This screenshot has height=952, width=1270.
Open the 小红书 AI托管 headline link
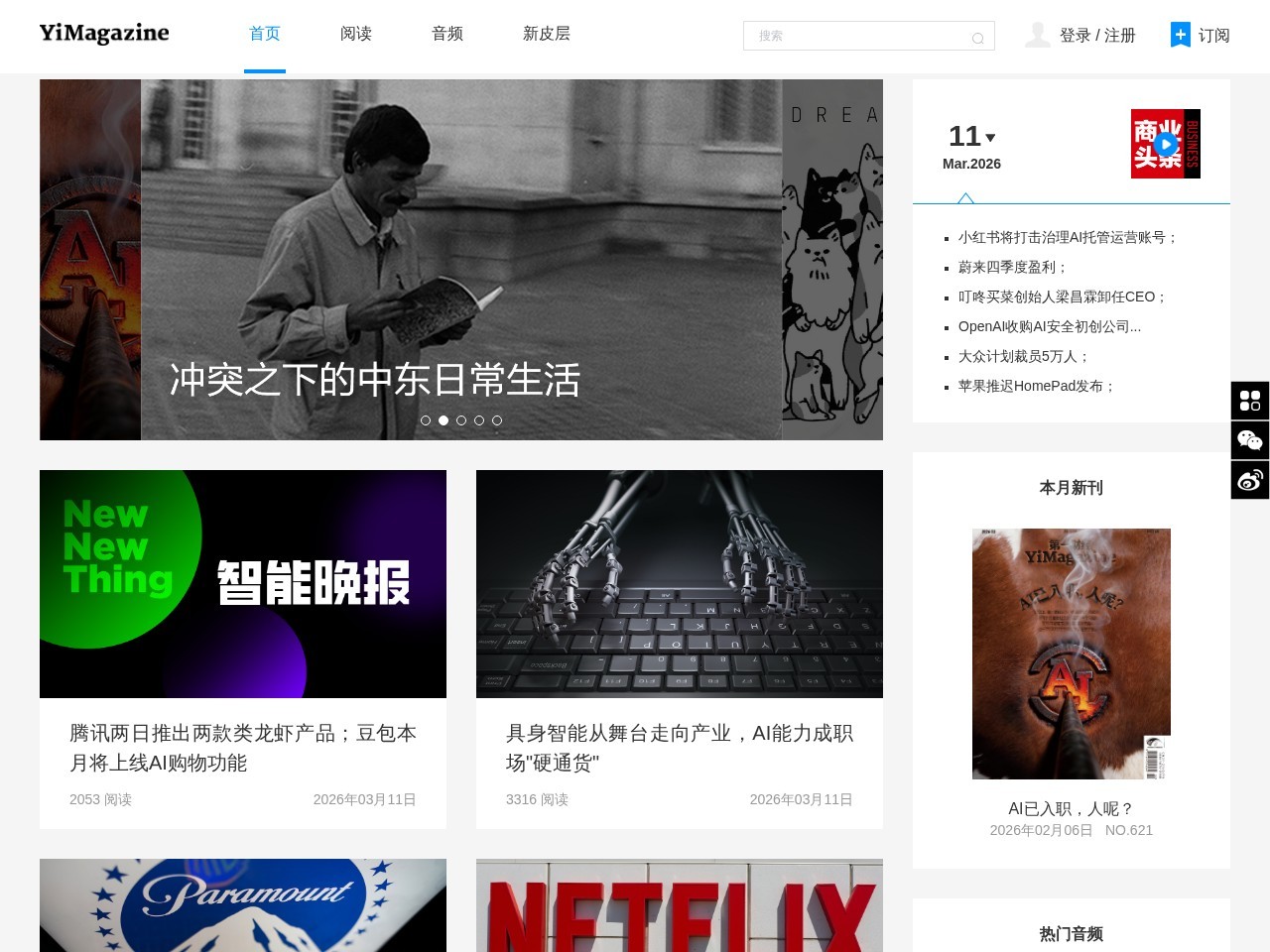click(x=1068, y=238)
